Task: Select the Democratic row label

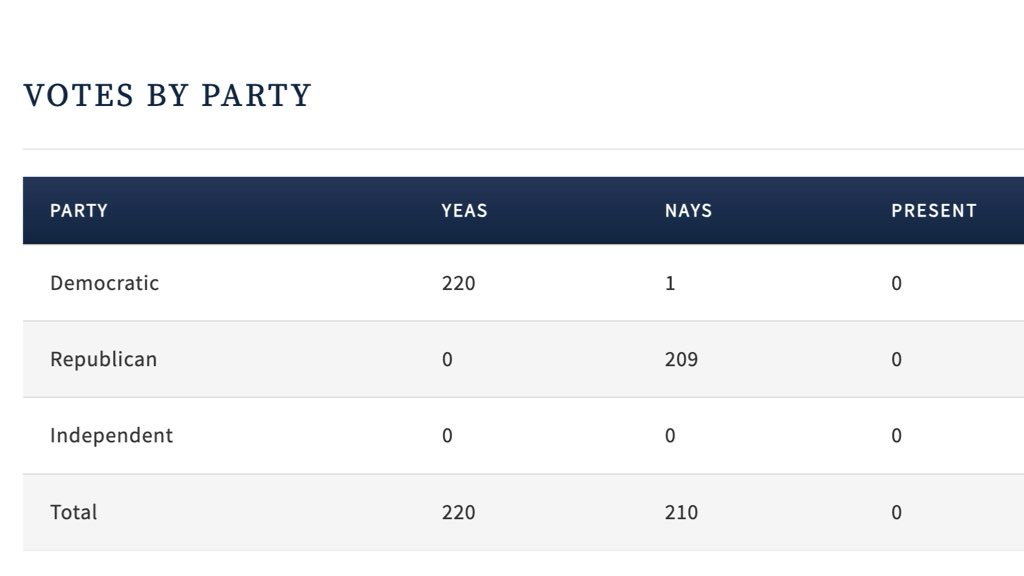Action: (x=104, y=283)
